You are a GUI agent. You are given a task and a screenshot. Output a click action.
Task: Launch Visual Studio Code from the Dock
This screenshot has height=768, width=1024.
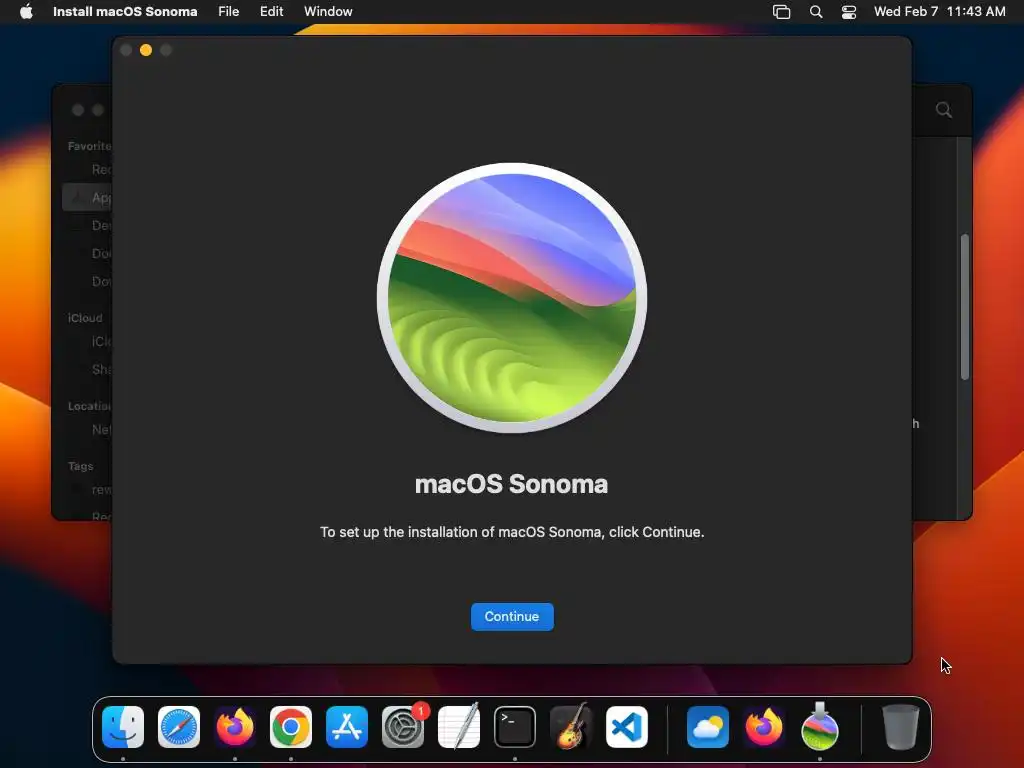coord(627,727)
